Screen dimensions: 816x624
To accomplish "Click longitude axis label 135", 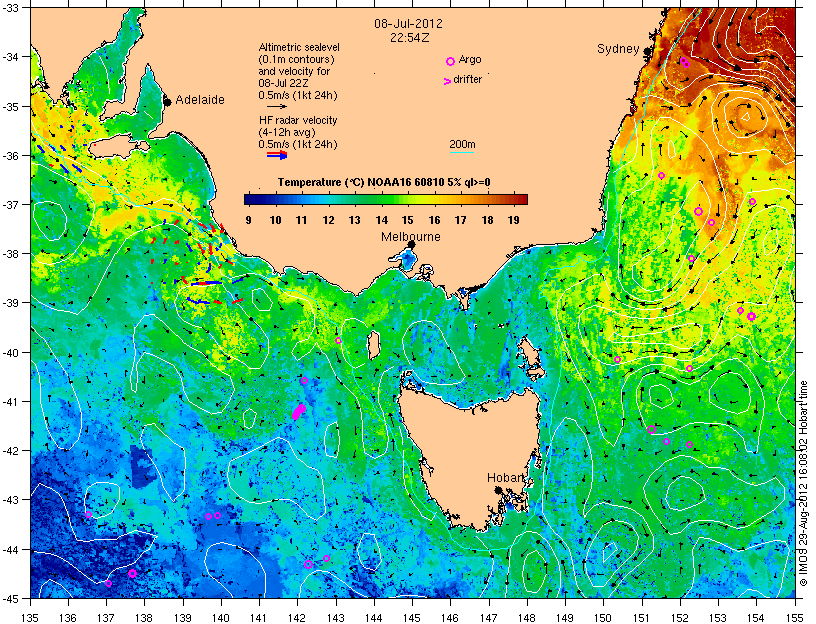I will (x=31, y=618).
